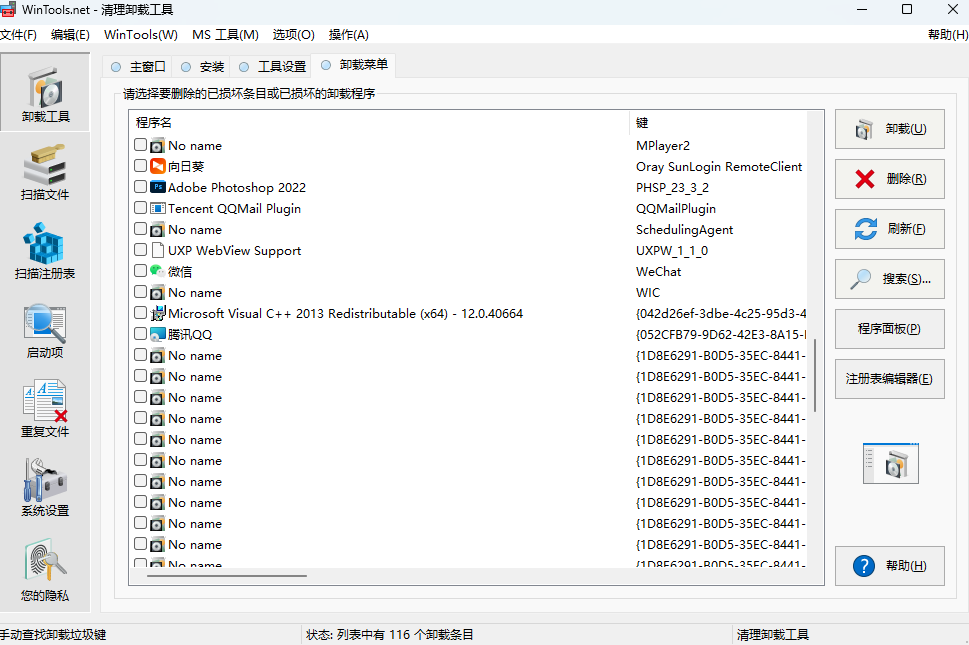Check the box for Adobe Photoshop 2022
This screenshot has width=969, height=645.
point(140,187)
